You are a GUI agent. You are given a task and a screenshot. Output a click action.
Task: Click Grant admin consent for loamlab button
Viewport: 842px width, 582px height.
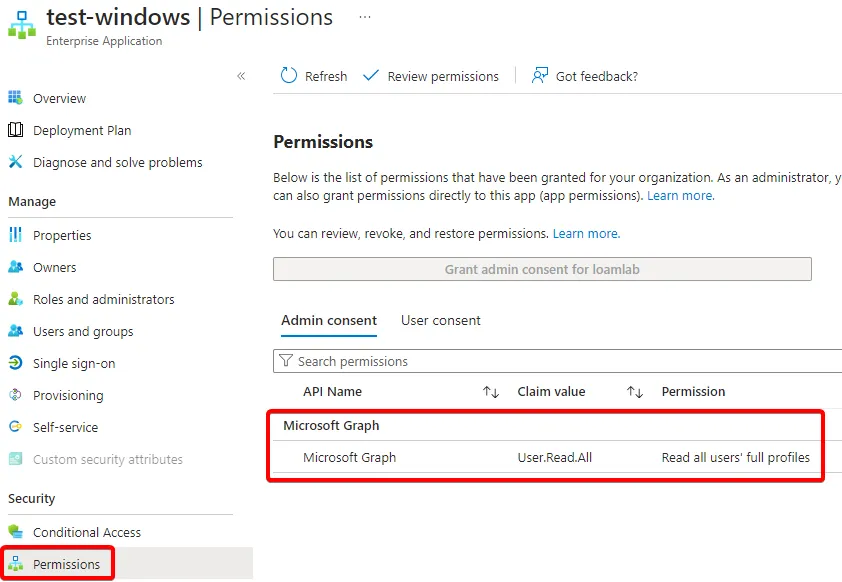point(542,269)
